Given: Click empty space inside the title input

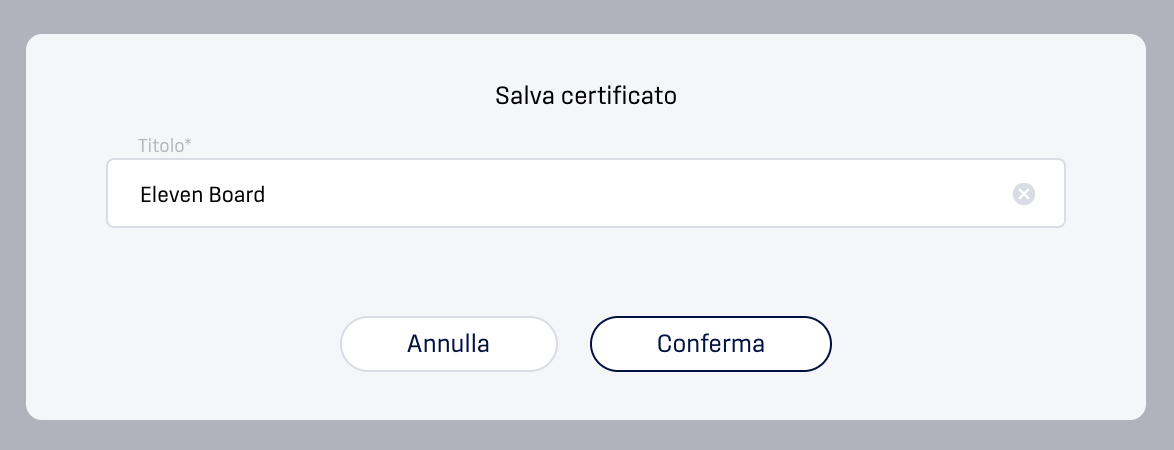Looking at the screenshot, I should [636, 194].
